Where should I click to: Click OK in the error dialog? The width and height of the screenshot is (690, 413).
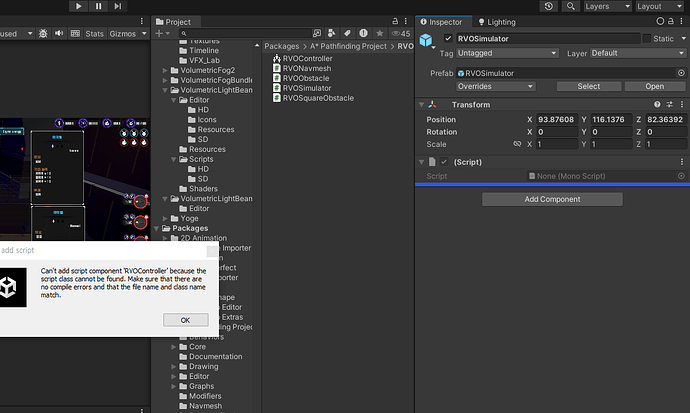pyautogui.click(x=185, y=320)
